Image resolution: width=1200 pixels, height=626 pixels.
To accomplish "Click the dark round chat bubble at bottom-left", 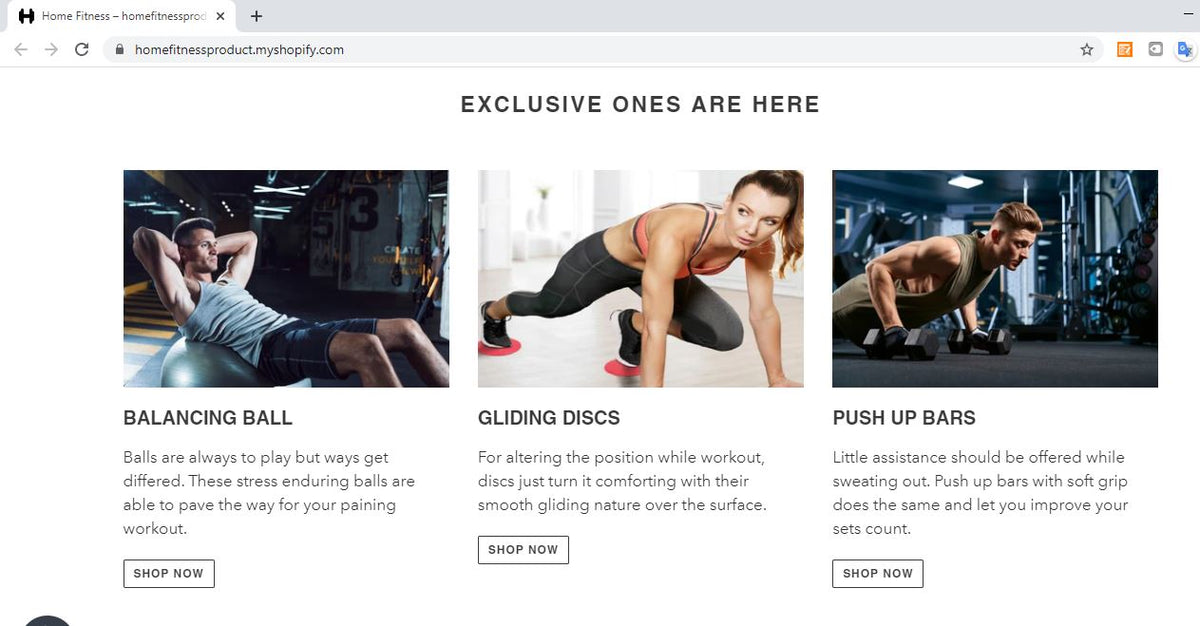I will pos(47,621).
